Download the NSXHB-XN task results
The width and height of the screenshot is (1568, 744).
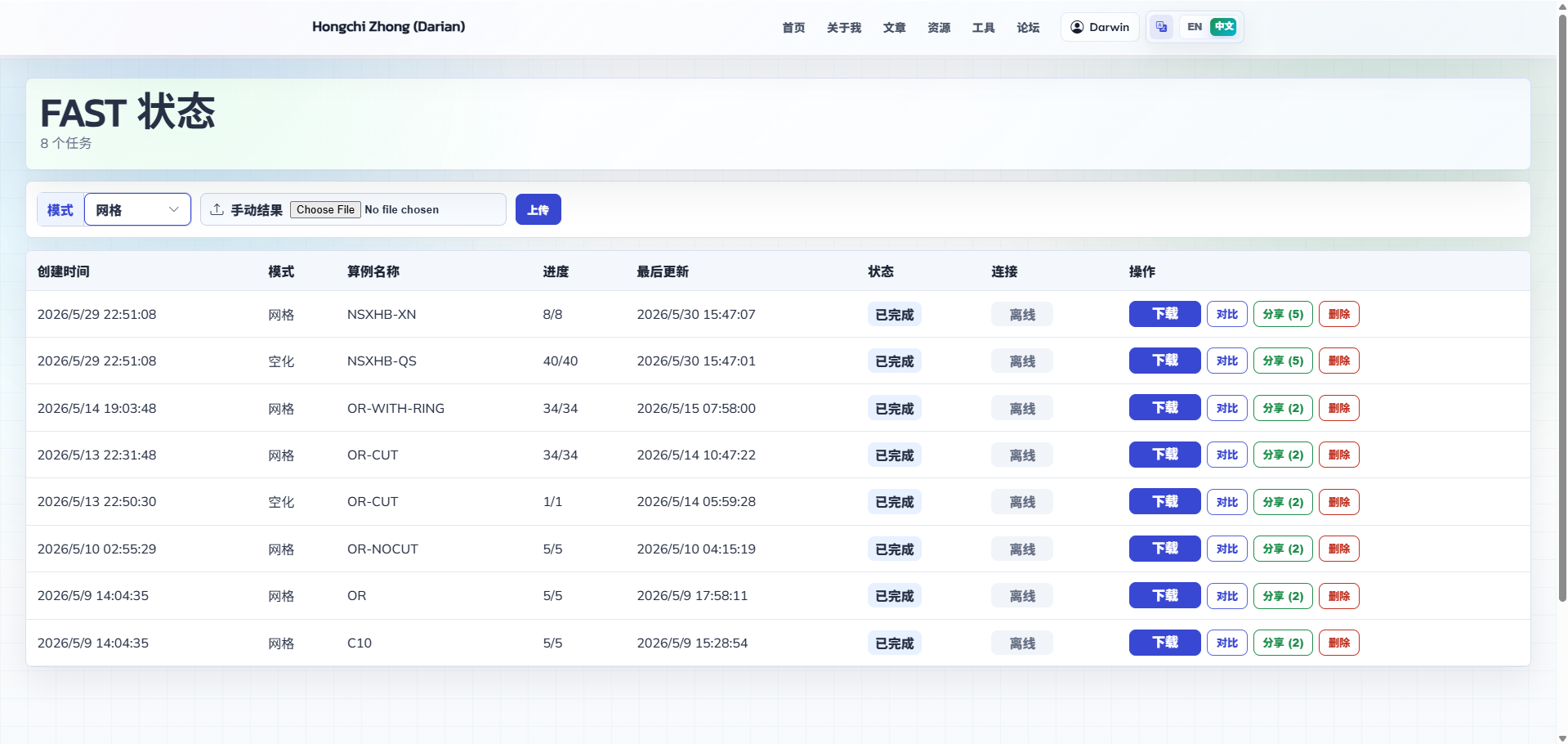[x=1164, y=314]
